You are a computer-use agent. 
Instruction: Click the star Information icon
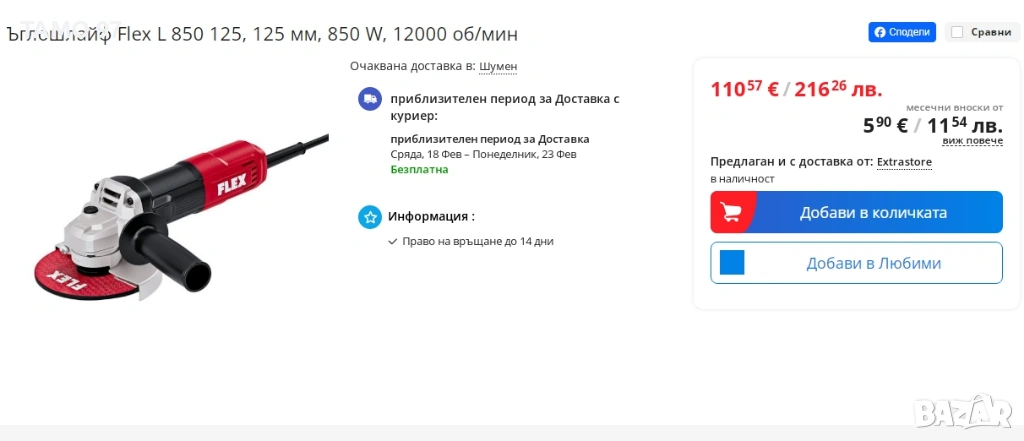click(x=370, y=216)
